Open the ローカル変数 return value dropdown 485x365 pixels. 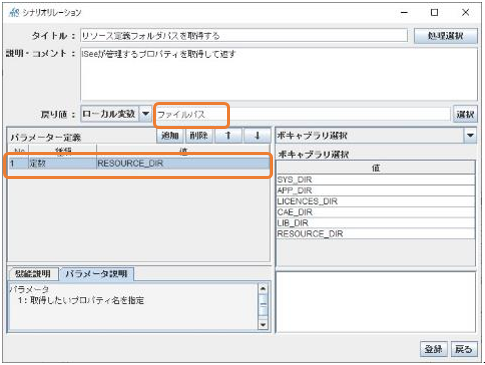(145, 114)
